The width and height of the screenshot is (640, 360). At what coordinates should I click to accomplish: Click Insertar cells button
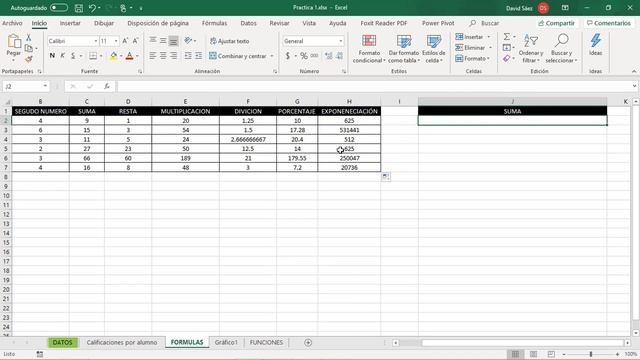coord(473,37)
